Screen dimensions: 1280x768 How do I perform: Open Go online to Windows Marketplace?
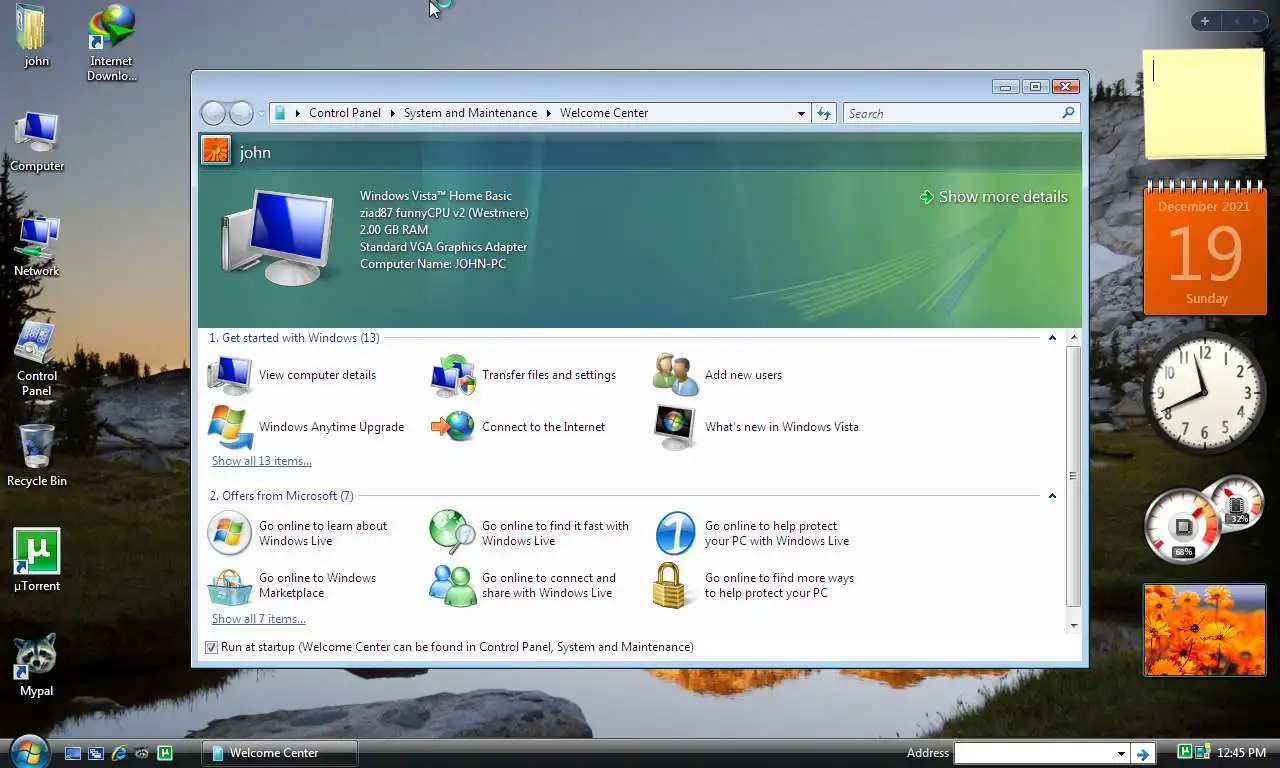pos(292,585)
